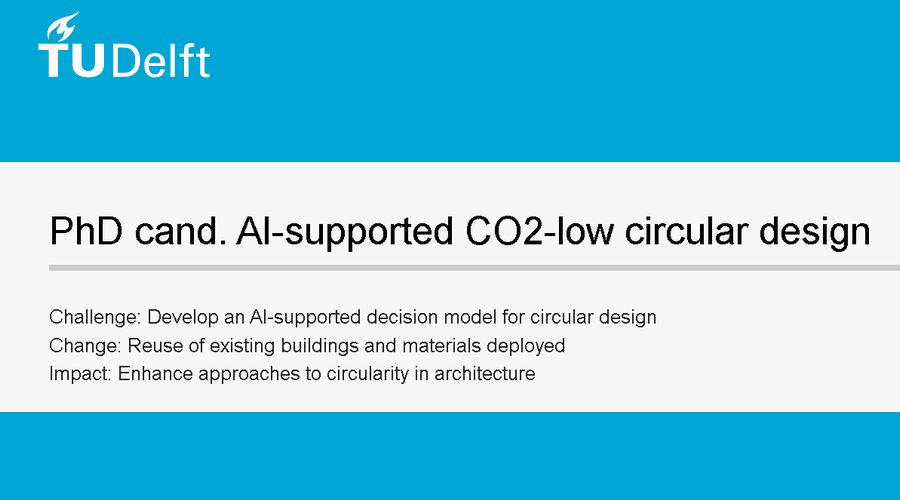Click the TU Delft logo

124,45
